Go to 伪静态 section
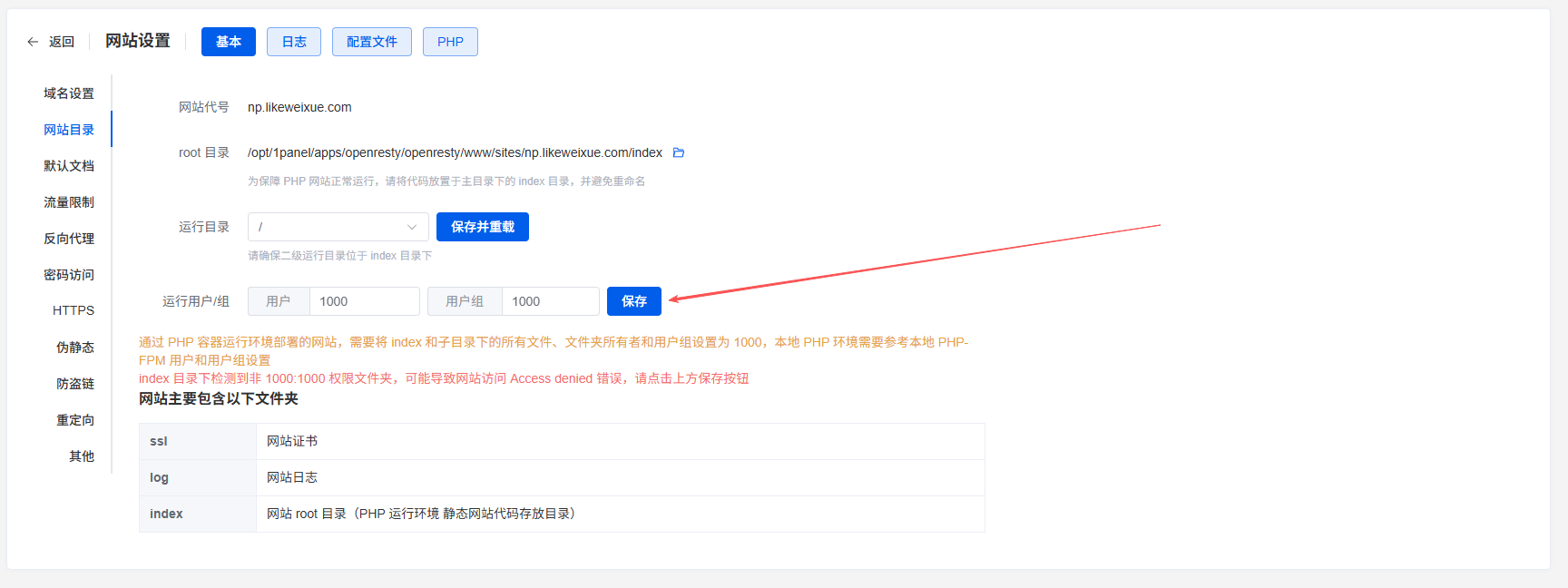 [x=75, y=348]
